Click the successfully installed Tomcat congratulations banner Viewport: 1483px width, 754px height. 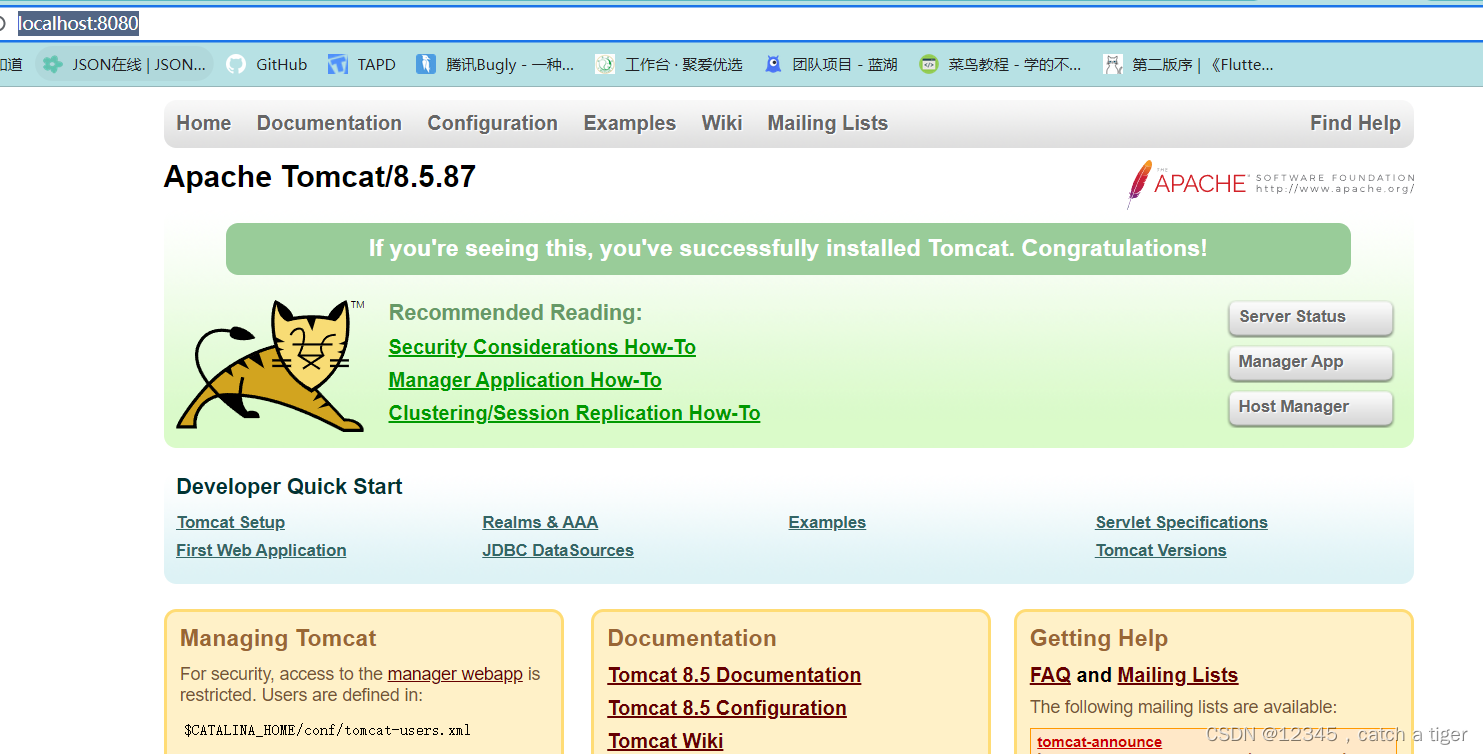tap(788, 249)
